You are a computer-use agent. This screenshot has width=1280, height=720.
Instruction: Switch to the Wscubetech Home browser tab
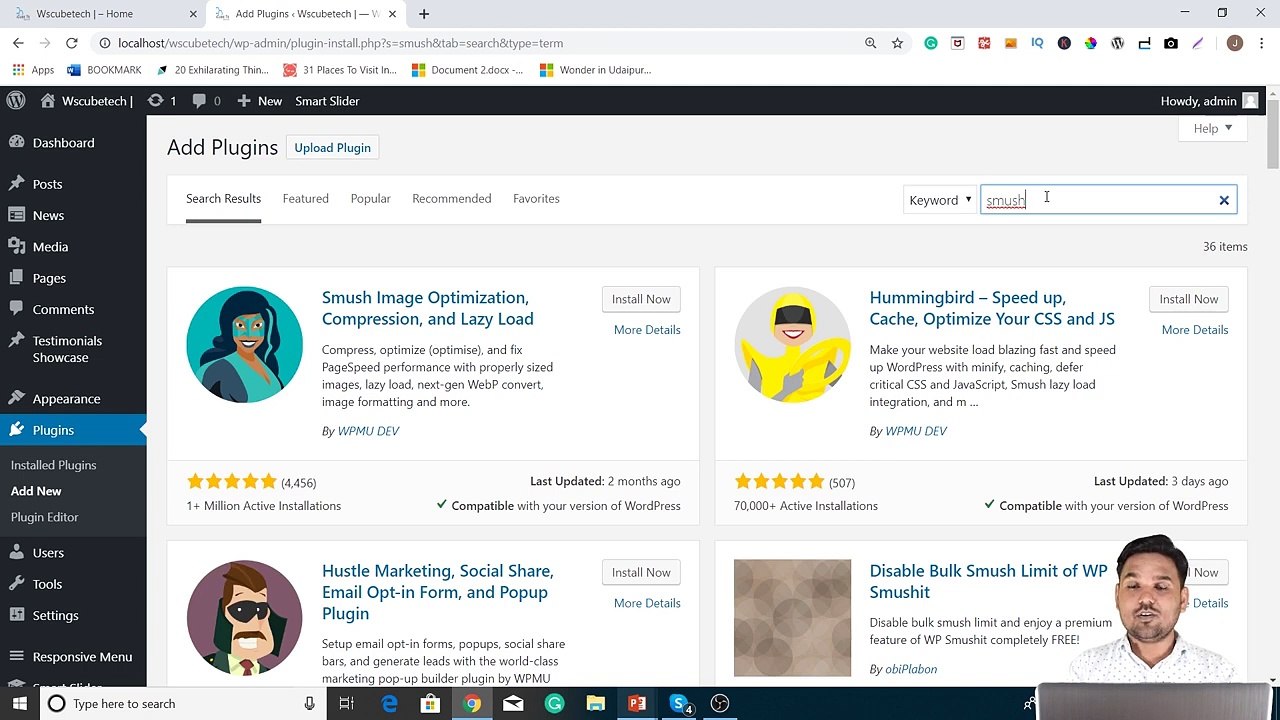point(103,14)
